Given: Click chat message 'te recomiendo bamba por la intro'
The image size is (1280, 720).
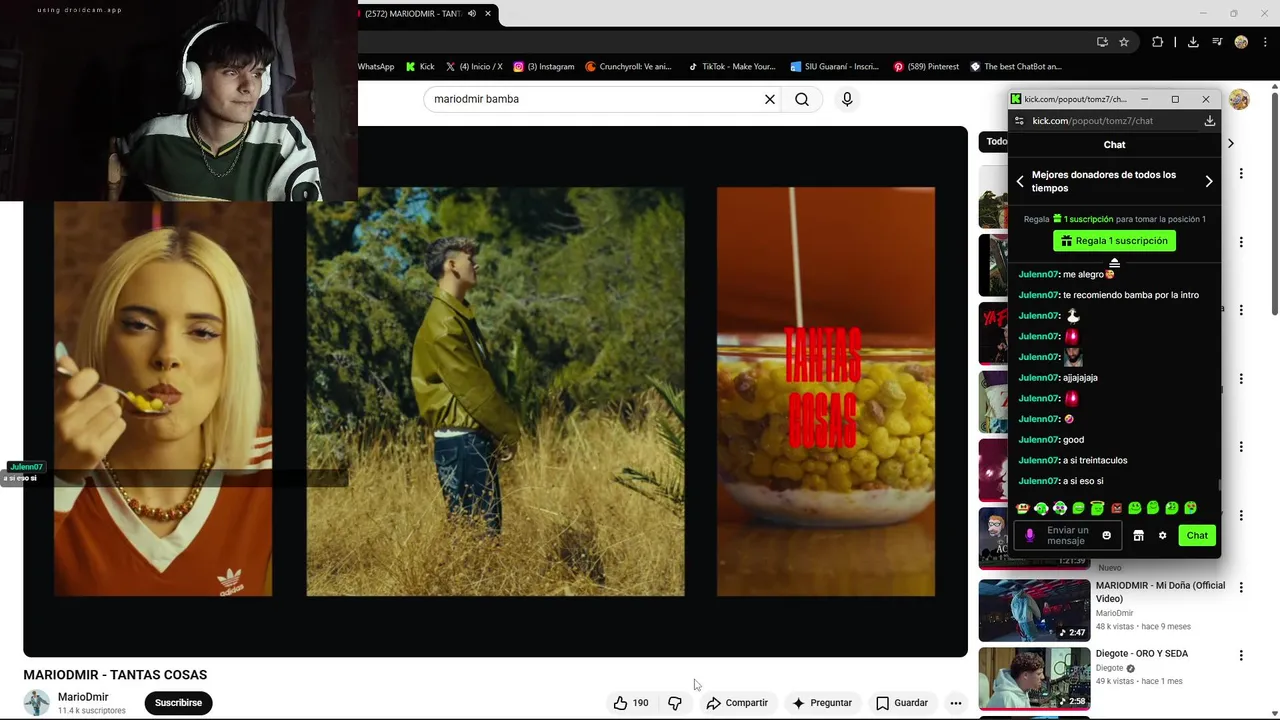Looking at the screenshot, I should point(1131,295).
